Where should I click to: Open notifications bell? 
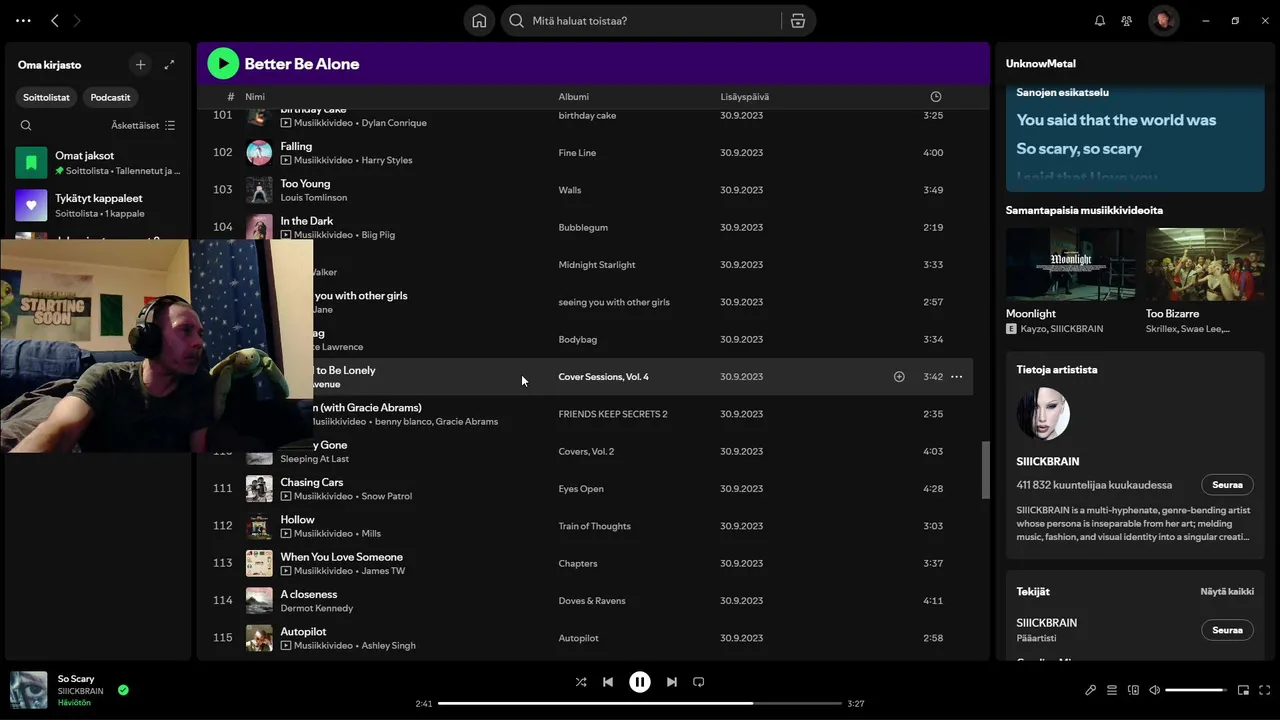1100,20
